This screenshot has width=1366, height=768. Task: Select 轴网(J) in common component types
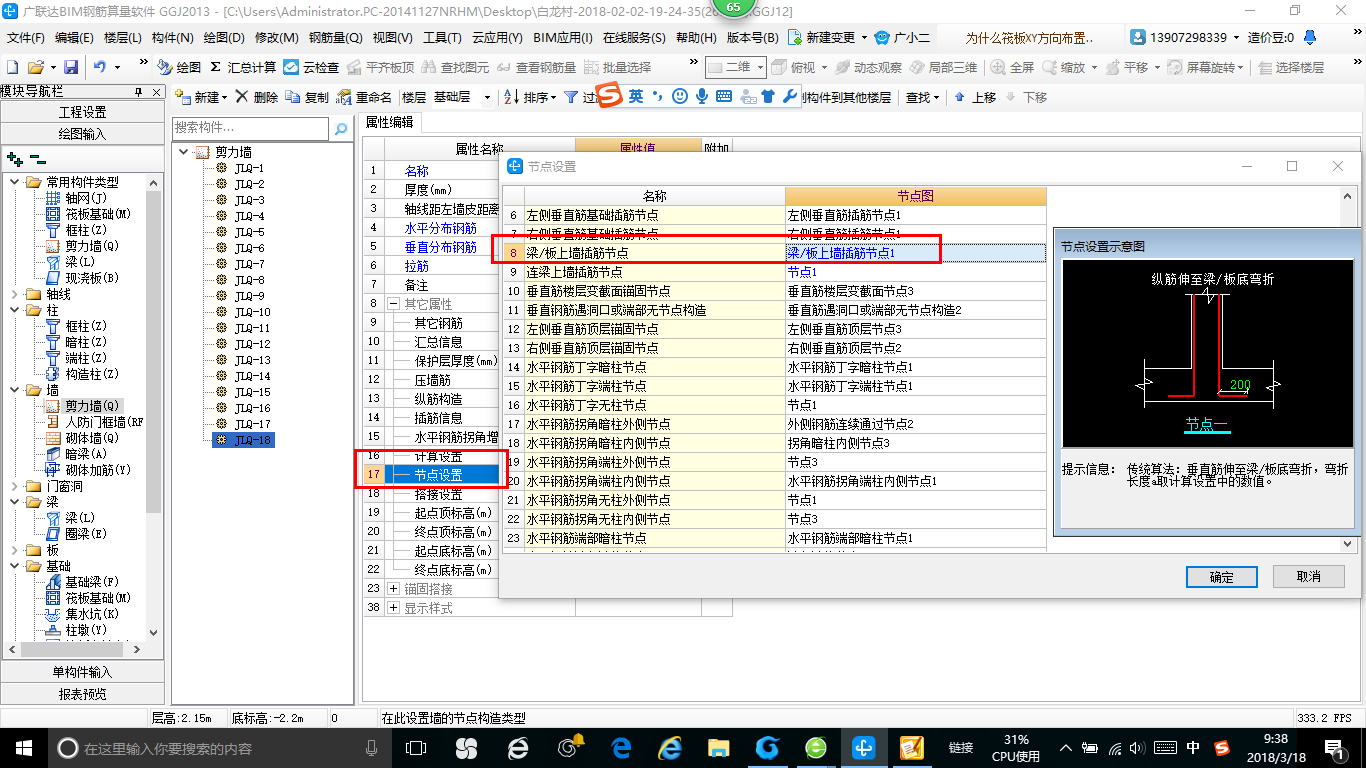pyautogui.click(x=77, y=198)
